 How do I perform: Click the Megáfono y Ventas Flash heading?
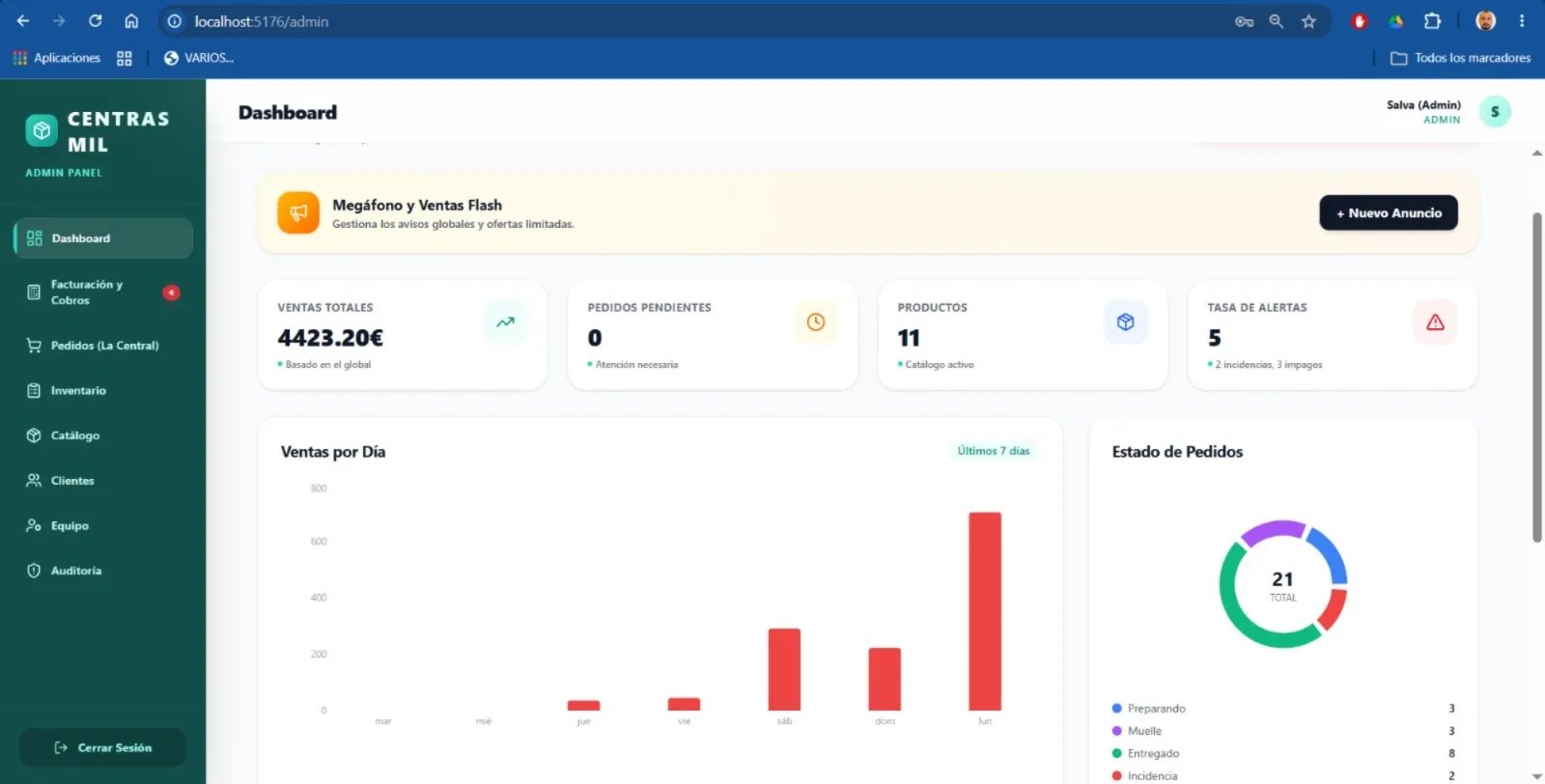click(x=417, y=205)
